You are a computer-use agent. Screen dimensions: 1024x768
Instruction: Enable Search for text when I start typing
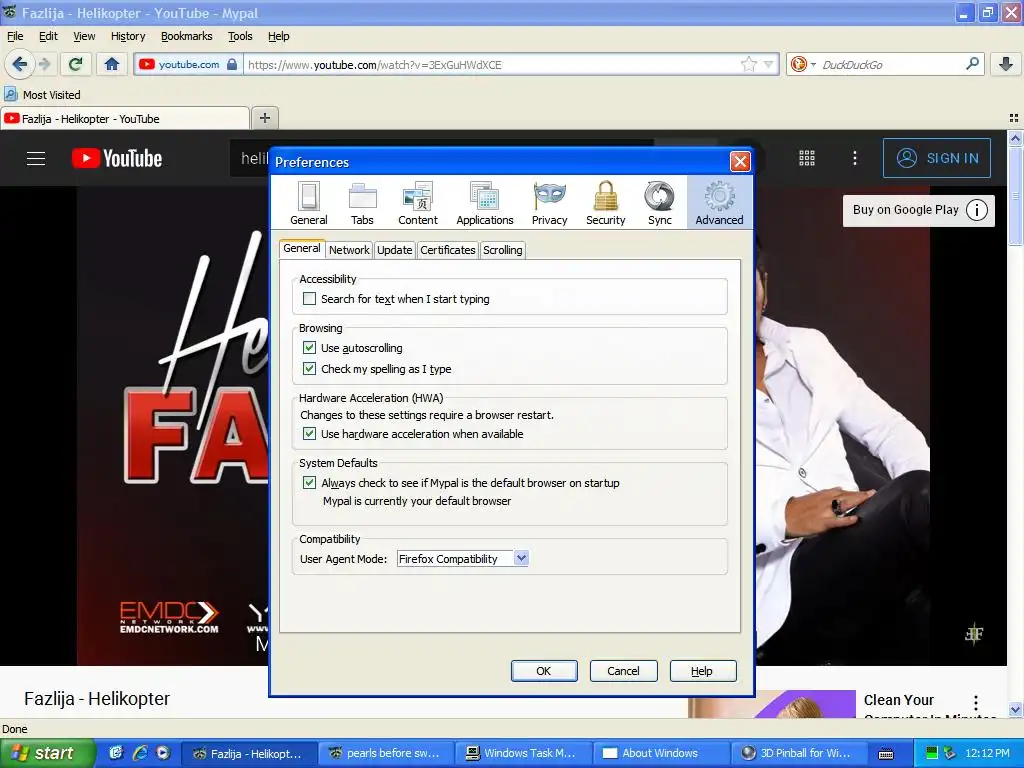pyautogui.click(x=310, y=299)
